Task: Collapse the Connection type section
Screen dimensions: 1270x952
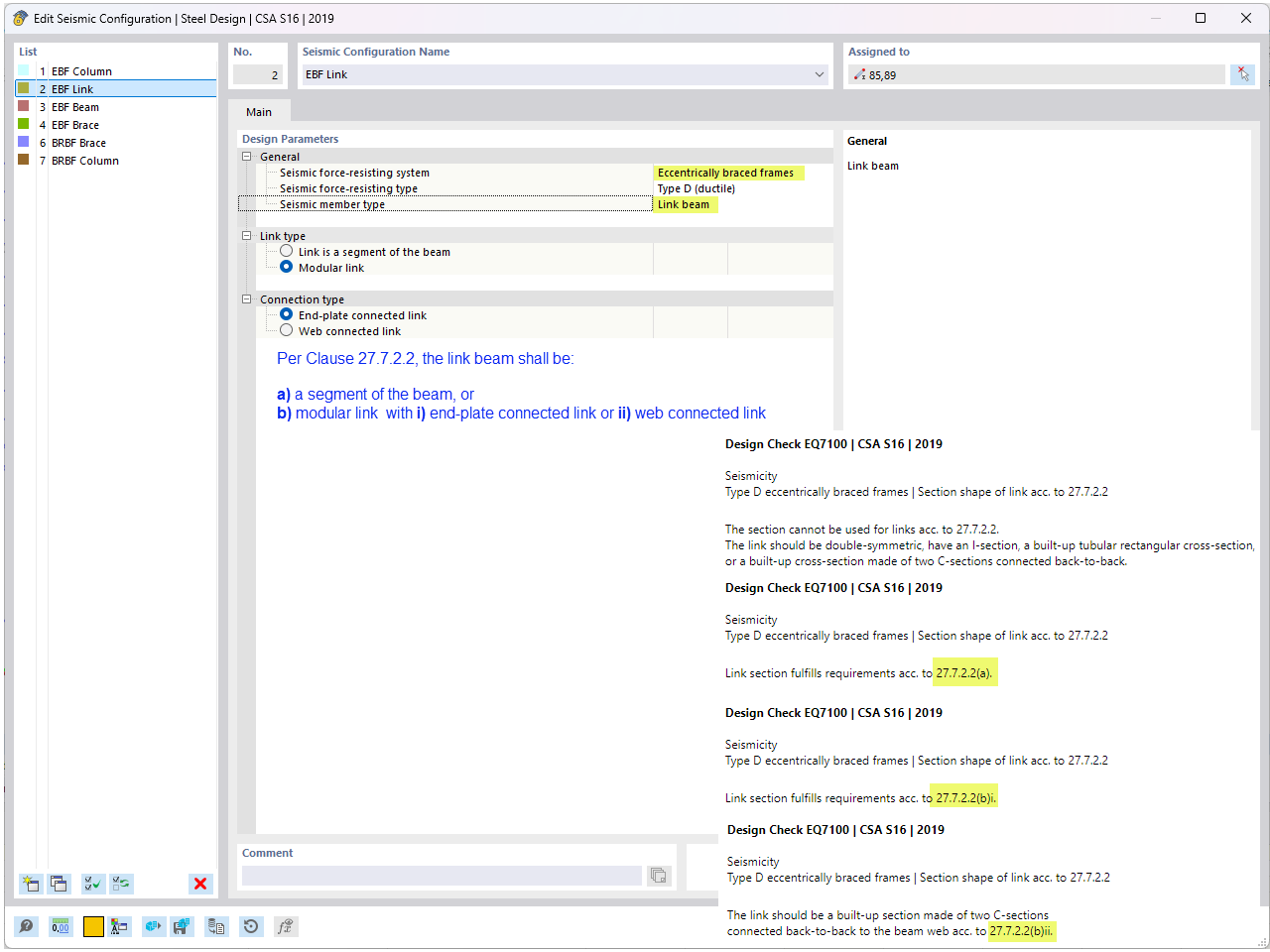Action: pos(247,299)
